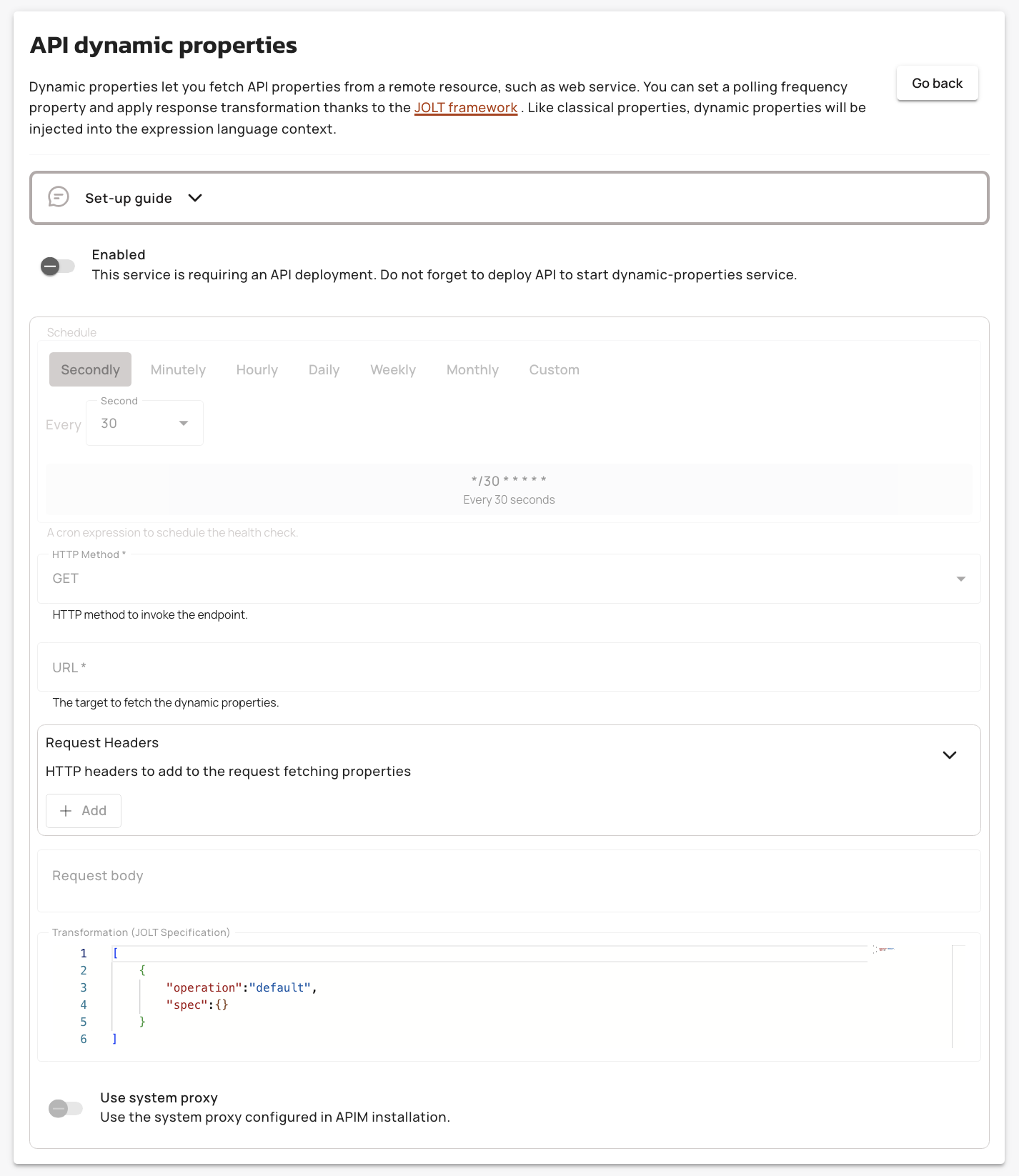The height and width of the screenshot is (1176, 1019).
Task: Switch to the Minutely schedule tab
Action: [x=178, y=369]
